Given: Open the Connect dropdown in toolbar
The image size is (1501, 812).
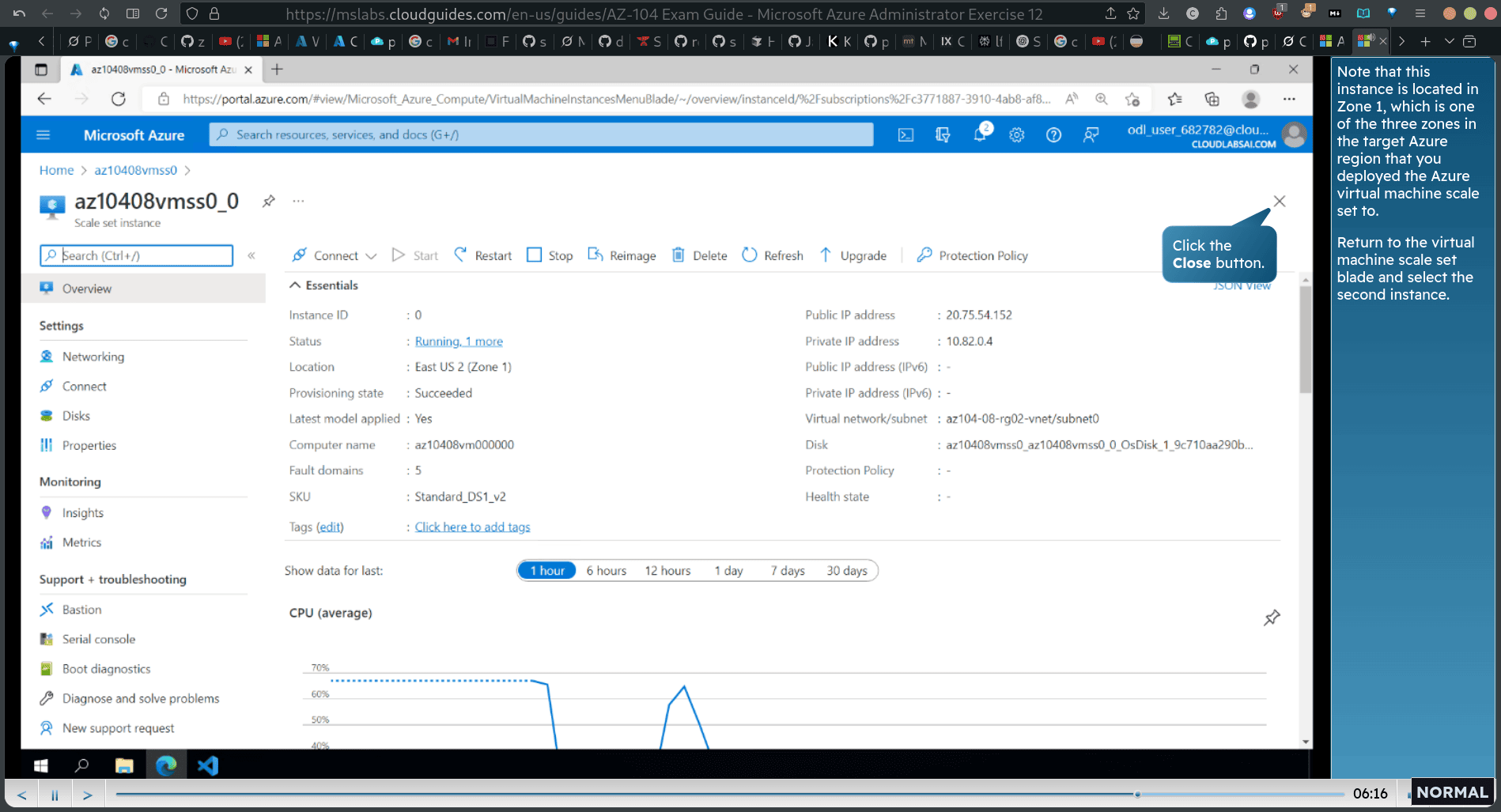Looking at the screenshot, I should pos(334,255).
